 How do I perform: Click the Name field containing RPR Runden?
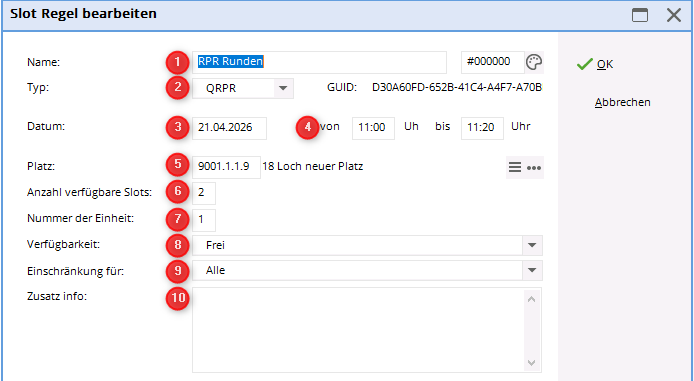[319, 62]
